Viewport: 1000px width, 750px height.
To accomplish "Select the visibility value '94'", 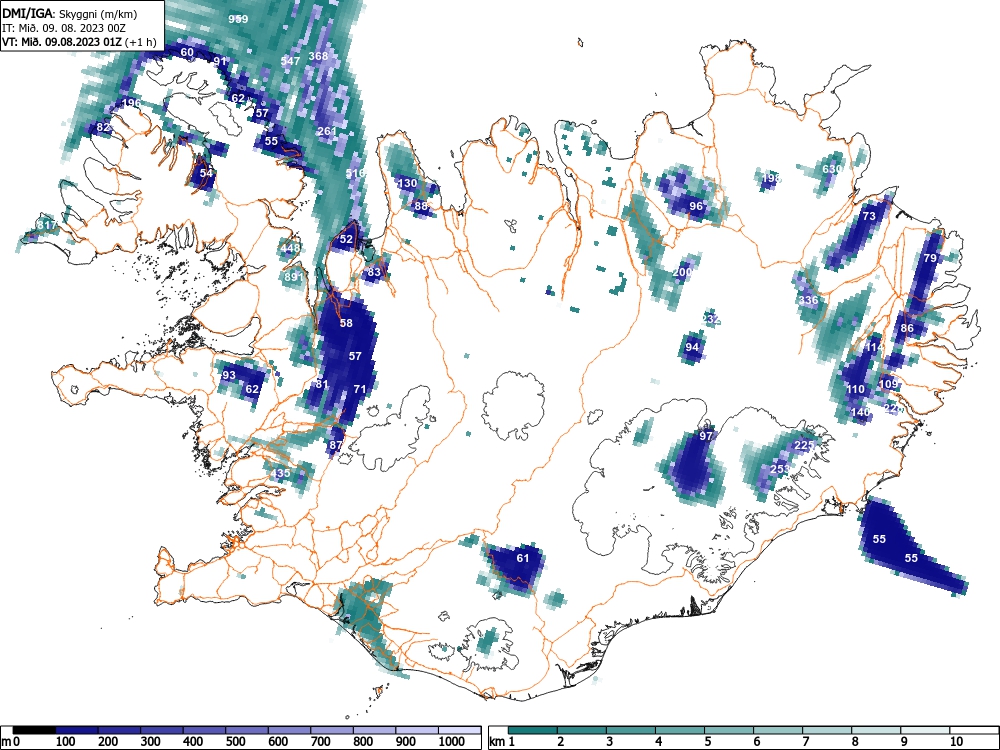I will (x=692, y=347).
